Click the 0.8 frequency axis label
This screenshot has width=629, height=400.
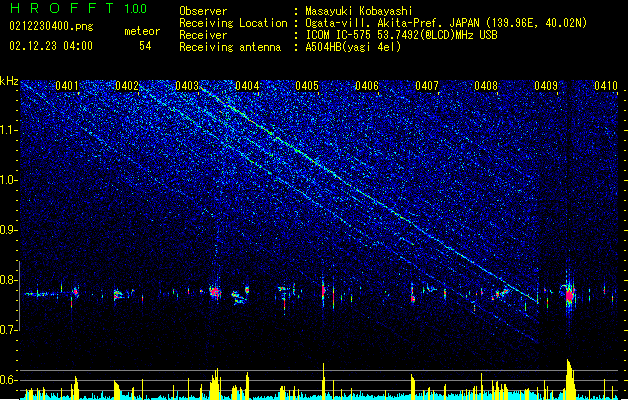[8, 280]
